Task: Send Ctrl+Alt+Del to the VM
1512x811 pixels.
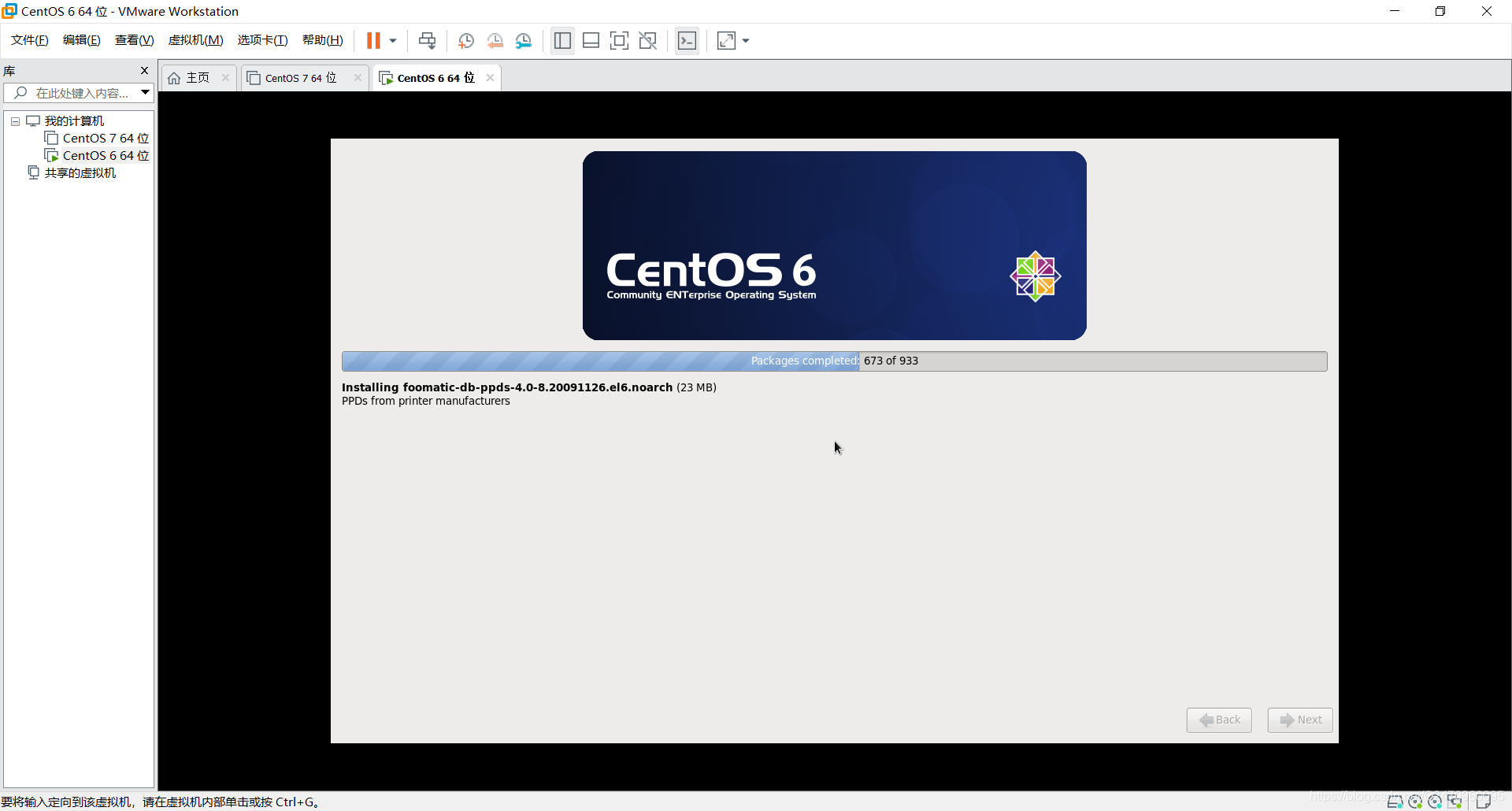Action: coord(427,40)
